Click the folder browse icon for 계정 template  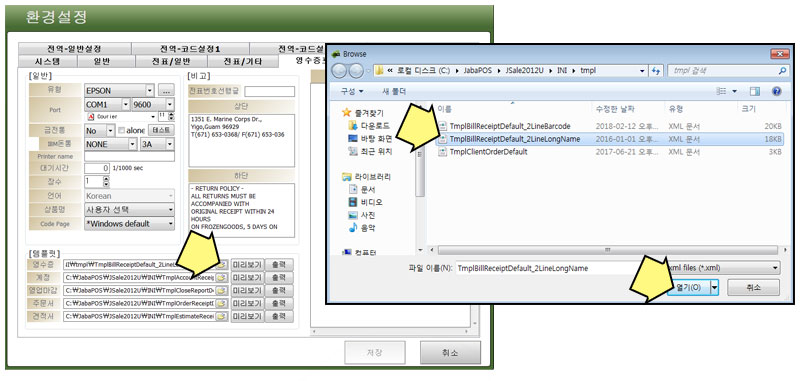(222, 277)
